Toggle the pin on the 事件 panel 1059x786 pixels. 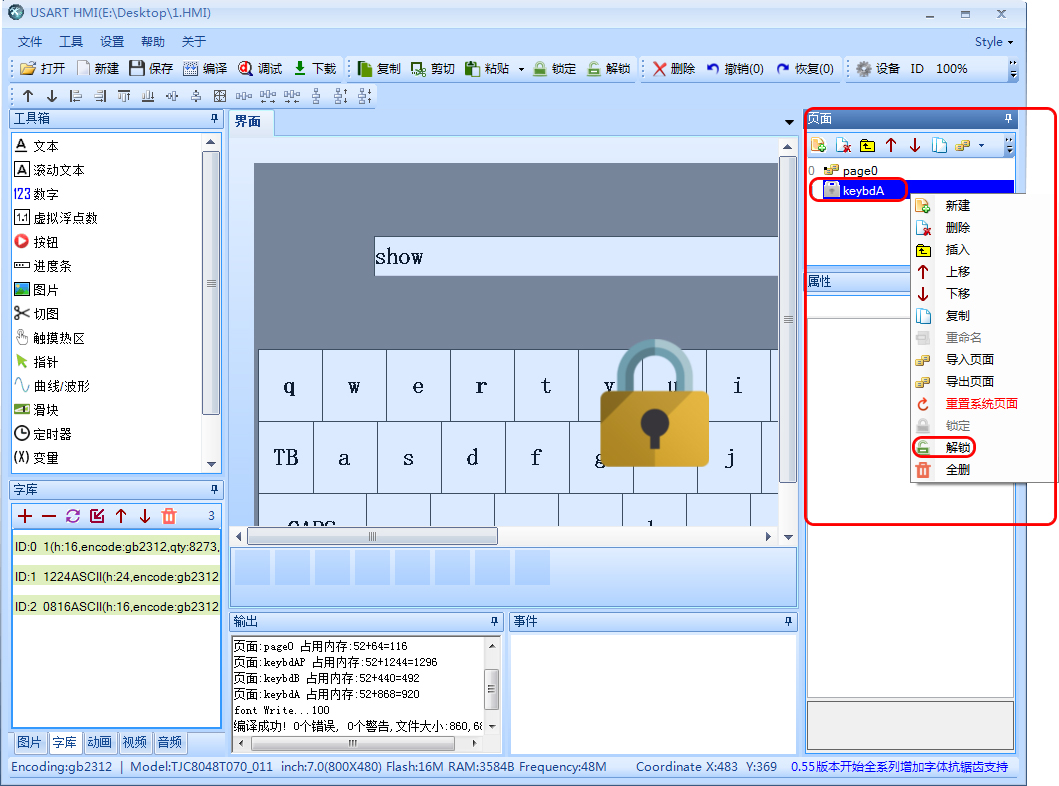[789, 622]
